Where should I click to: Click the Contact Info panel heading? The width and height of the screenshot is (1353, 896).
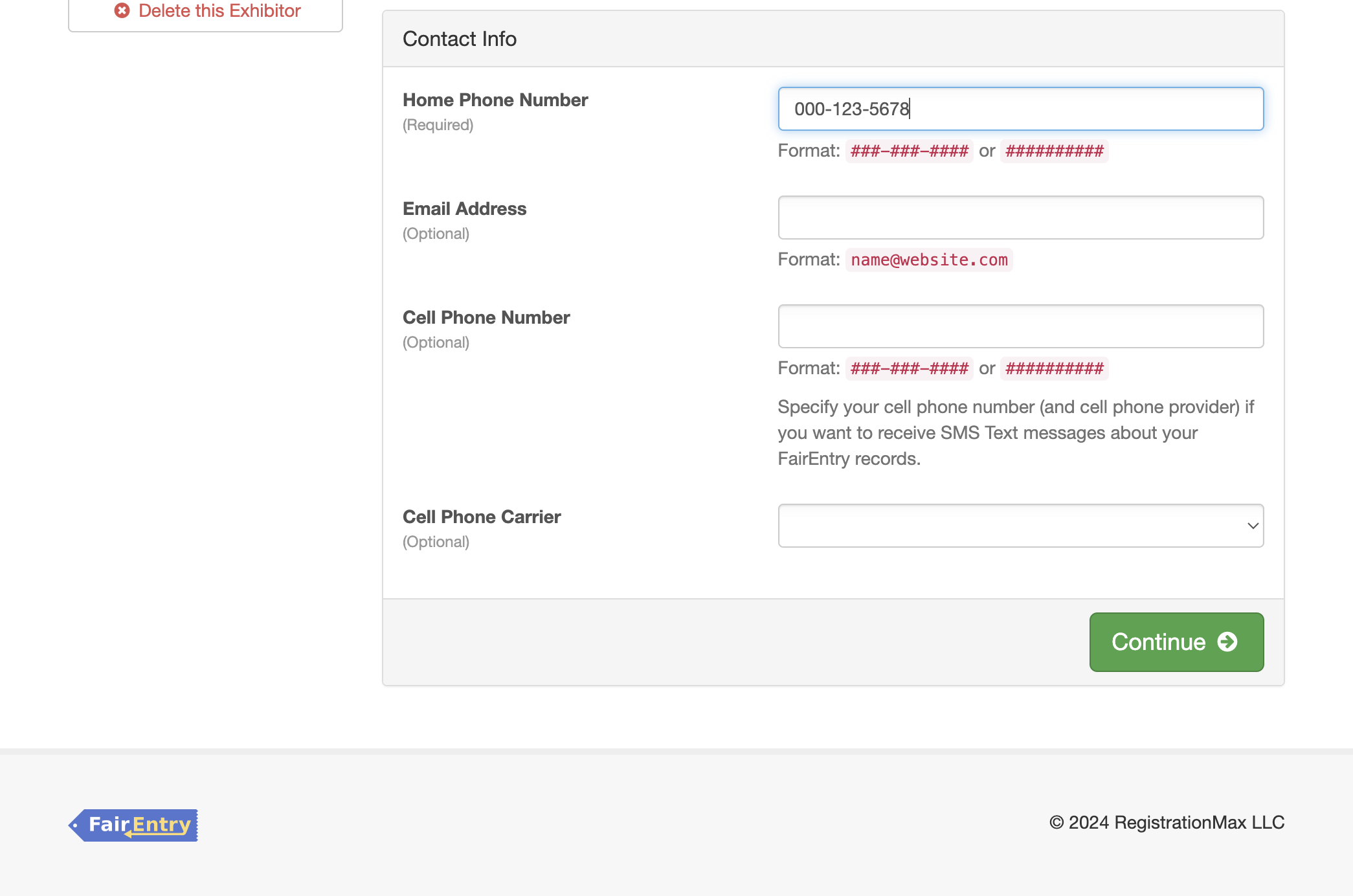click(x=460, y=39)
